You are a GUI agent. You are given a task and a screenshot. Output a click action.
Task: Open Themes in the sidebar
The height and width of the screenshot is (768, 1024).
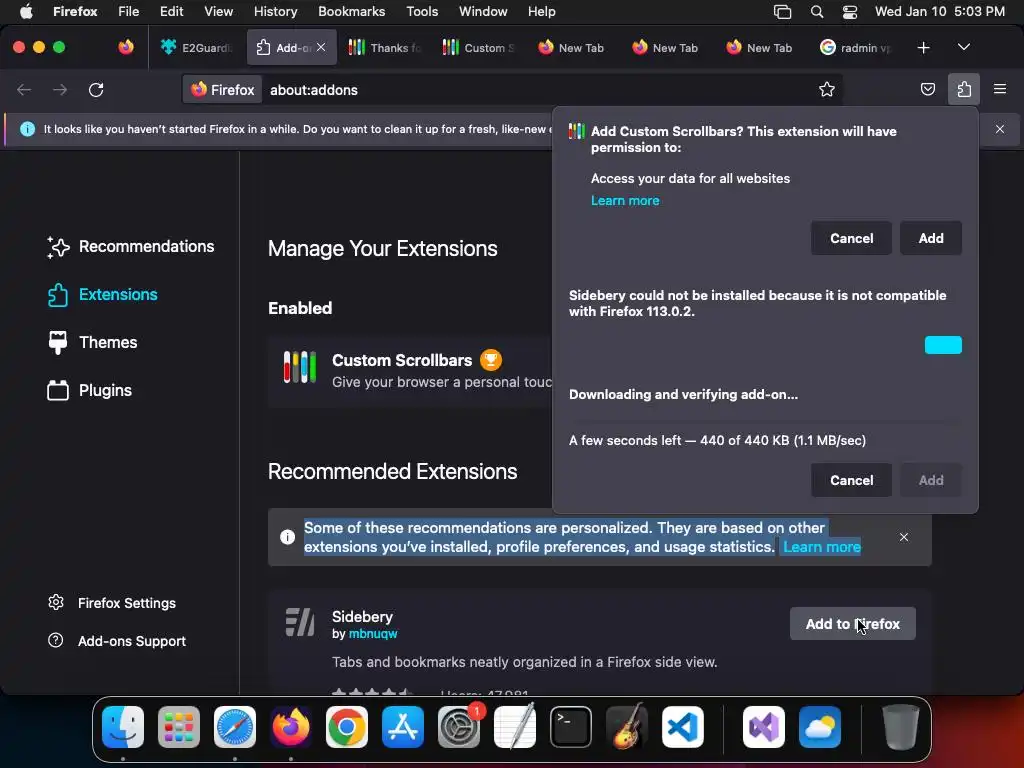91,342
